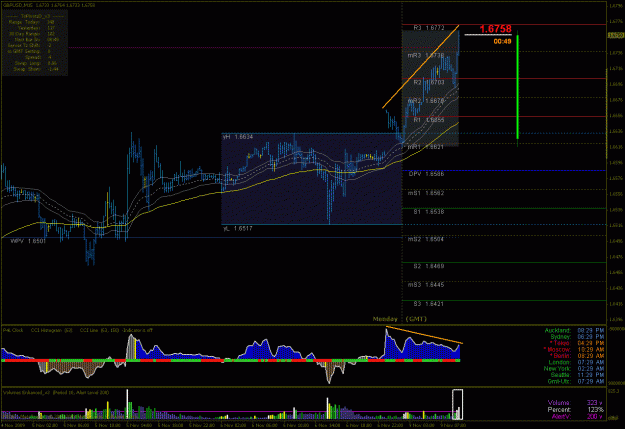625x429 pixels.
Task: Click the S3 support level label
Action: click(x=429, y=304)
